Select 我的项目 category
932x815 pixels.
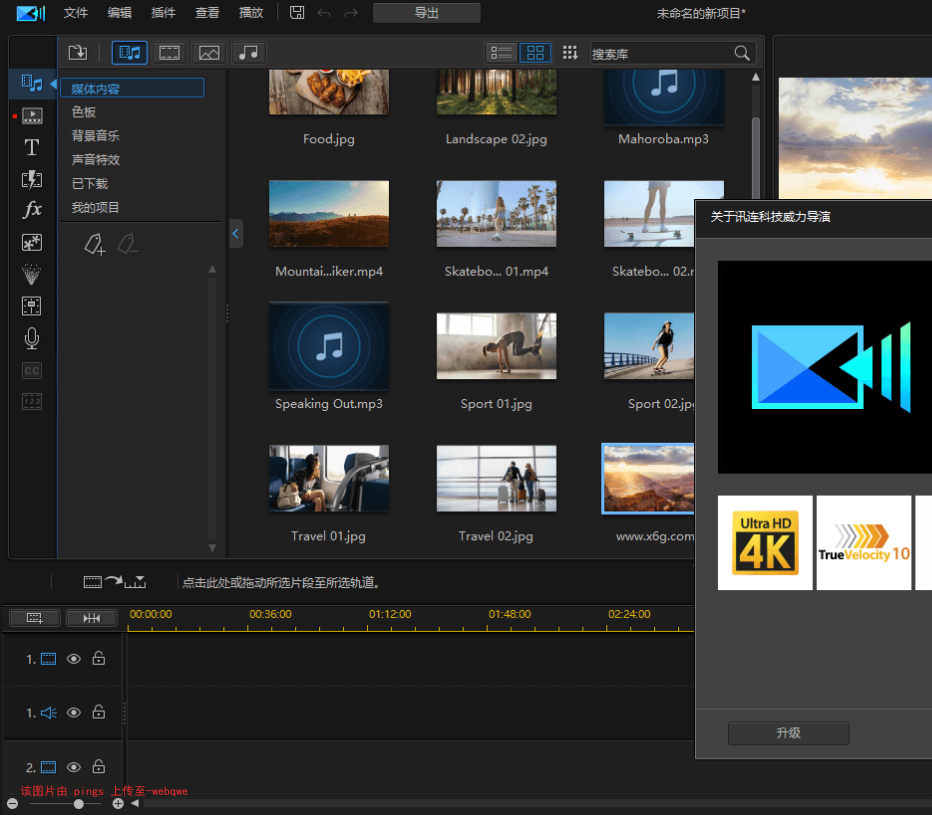[x=95, y=207]
